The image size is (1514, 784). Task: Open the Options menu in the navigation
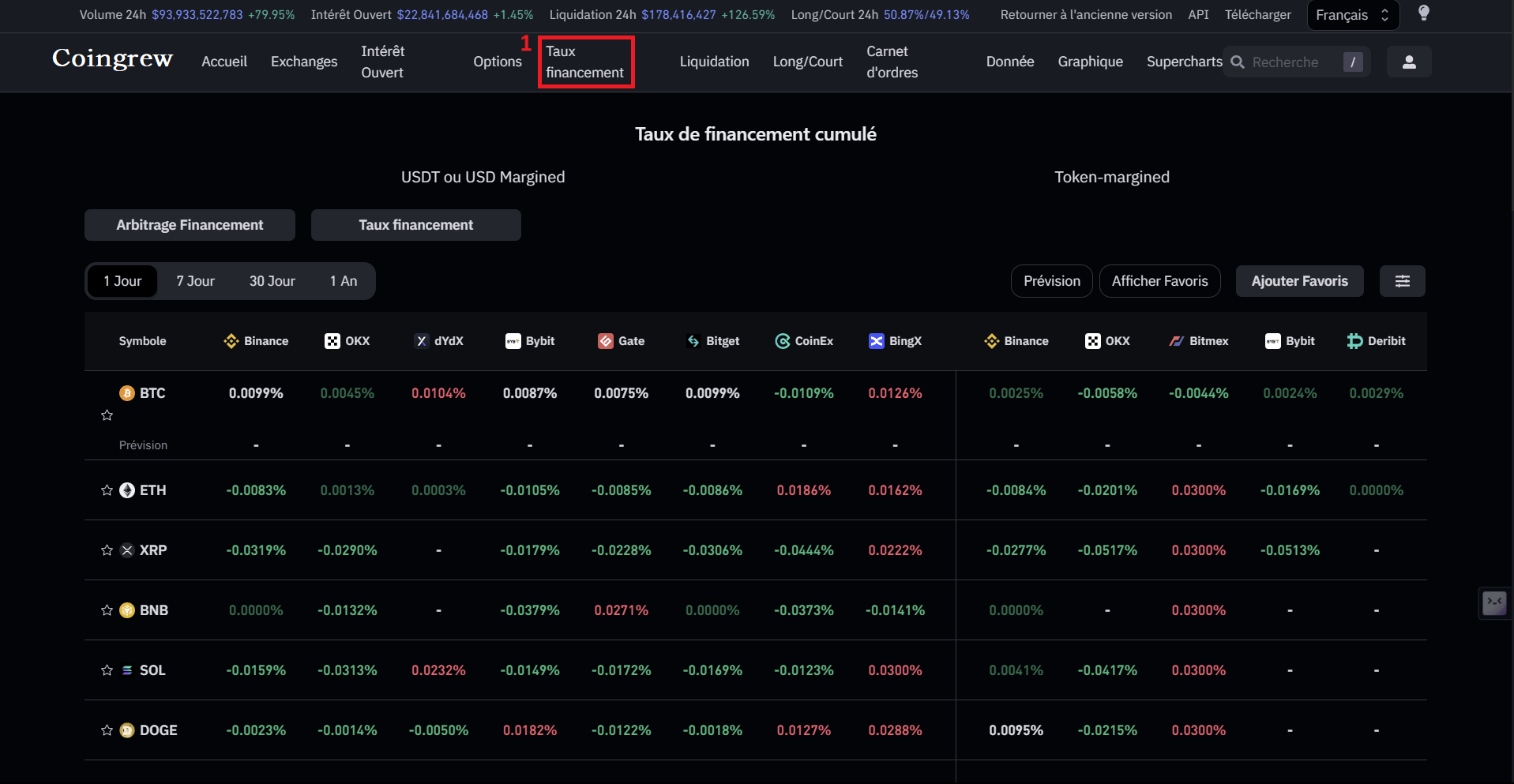coord(498,62)
